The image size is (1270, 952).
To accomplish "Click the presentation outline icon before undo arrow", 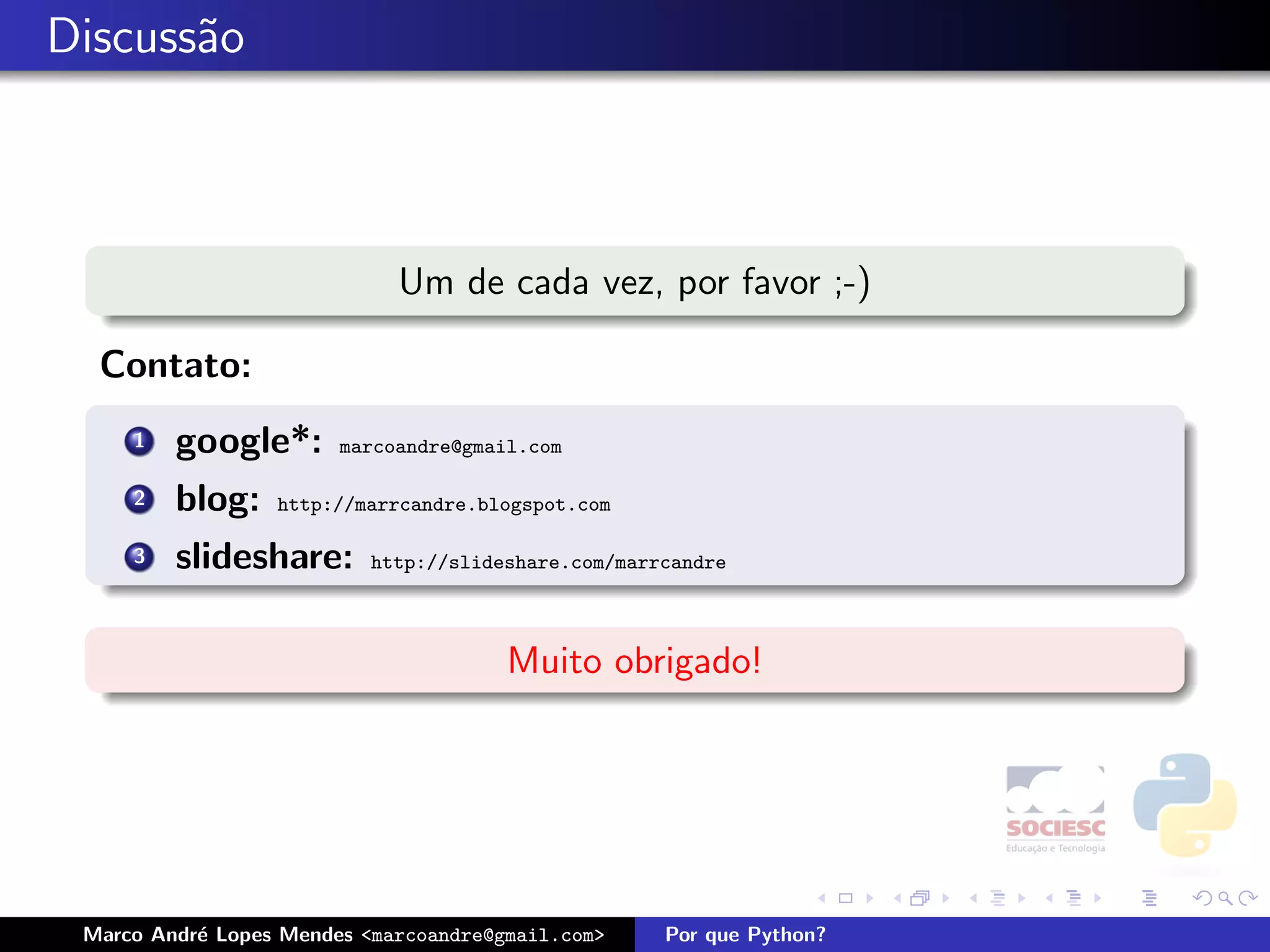I will (x=1149, y=898).
